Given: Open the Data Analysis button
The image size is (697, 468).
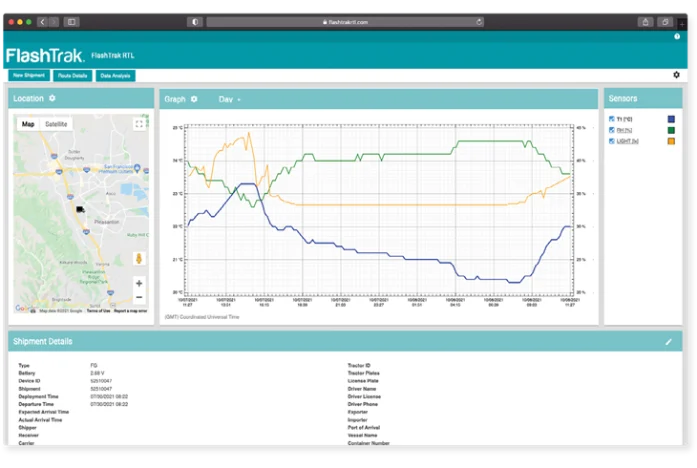Looking at the screenshot, I should (116, 75).
